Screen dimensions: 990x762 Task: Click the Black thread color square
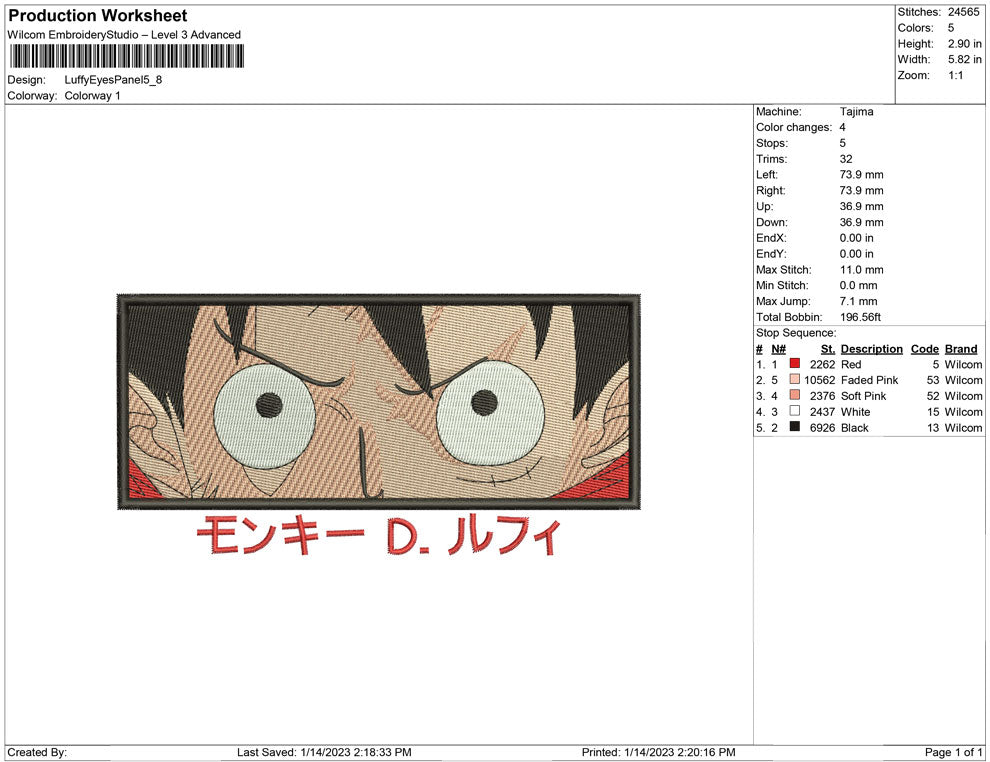pos(795,427)
